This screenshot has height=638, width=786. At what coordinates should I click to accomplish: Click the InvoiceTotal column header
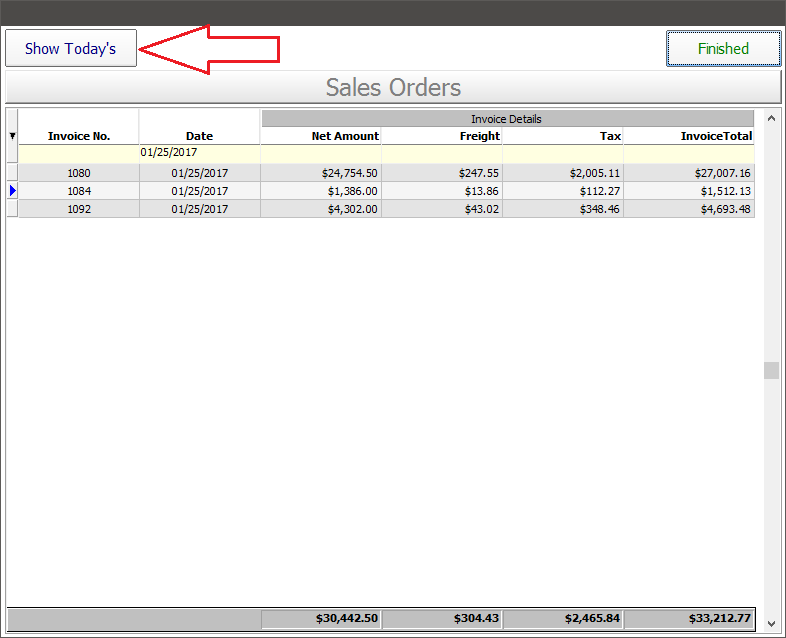[689, 136]
